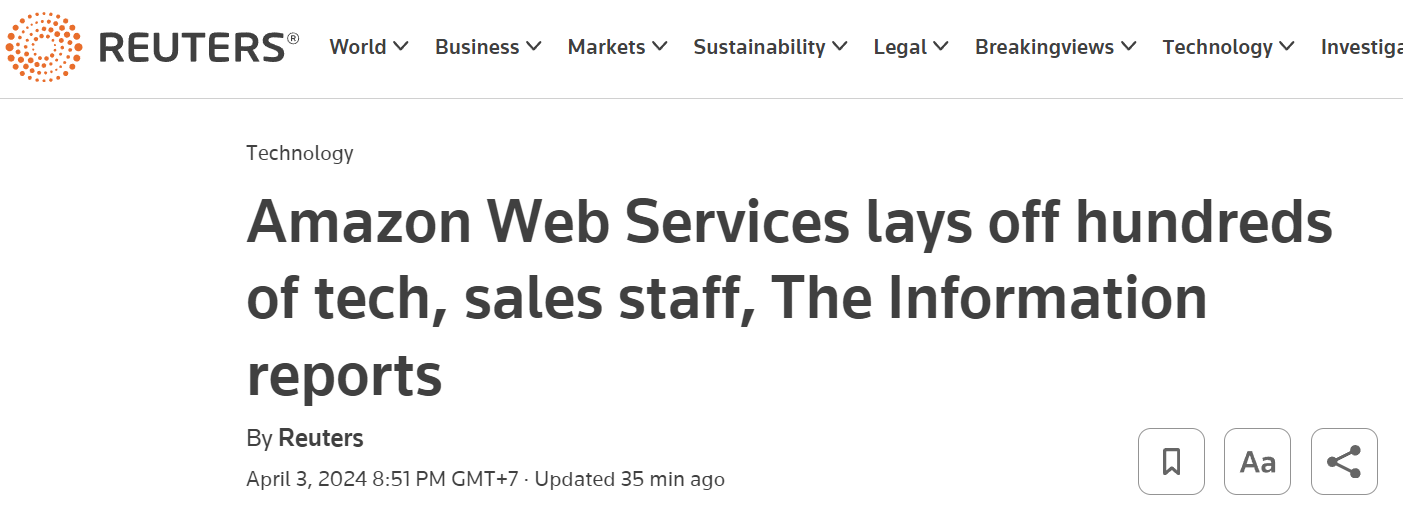The width and height of the screenshot is (1403, 508).
Task: Open the Sustainability dropdown chevron
Action: pos(840,47)
